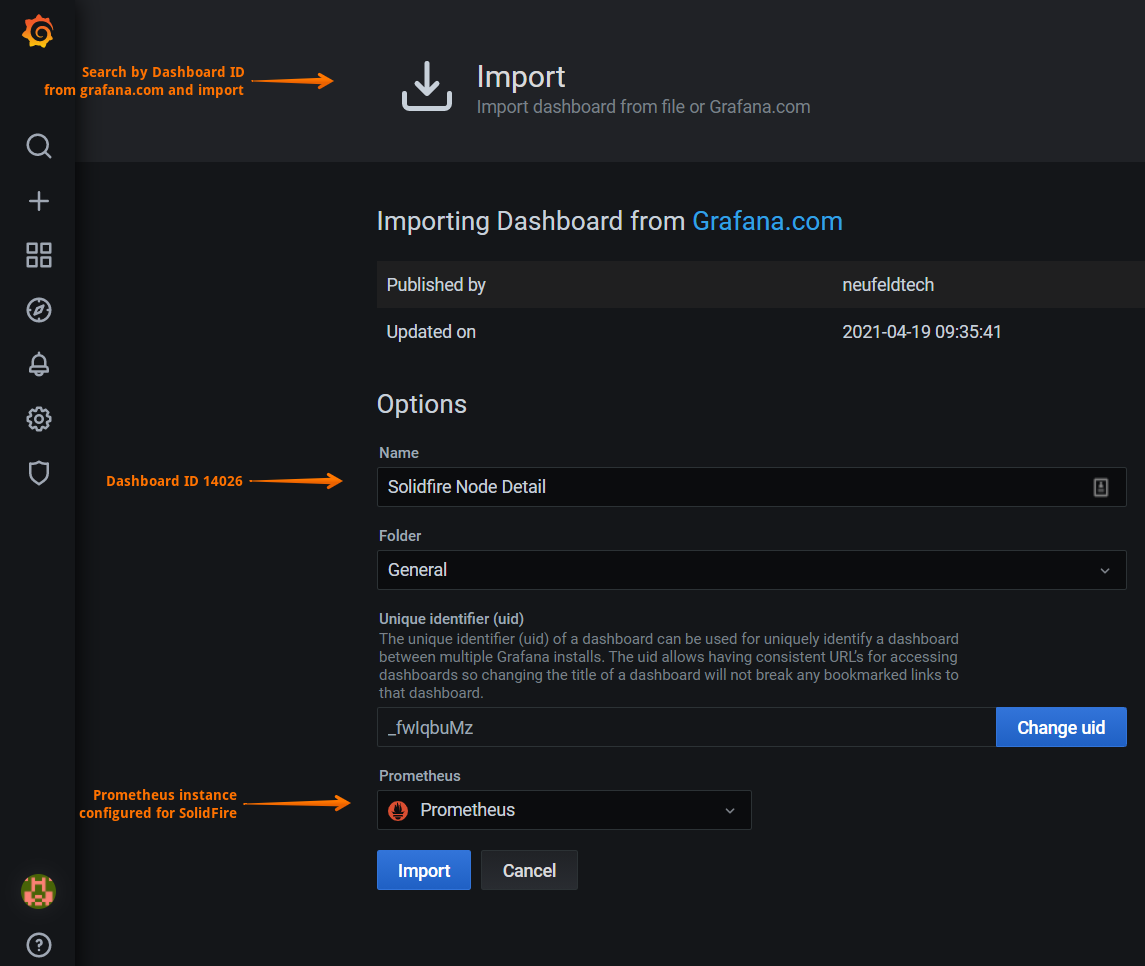
Task: Expand the Folder dropdown showing General
Action: [751, 570]
